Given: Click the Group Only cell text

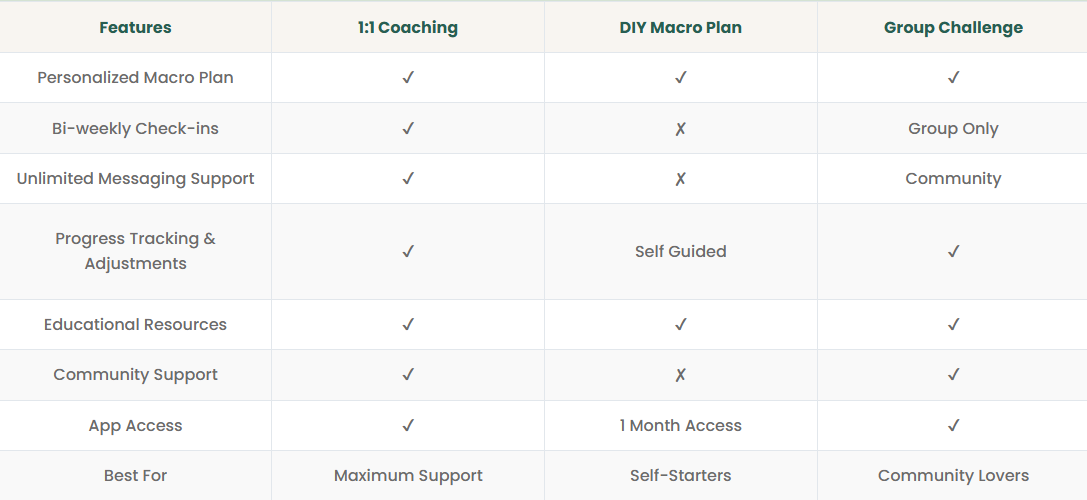Looking at the screenshot, I should click(953, 129).
